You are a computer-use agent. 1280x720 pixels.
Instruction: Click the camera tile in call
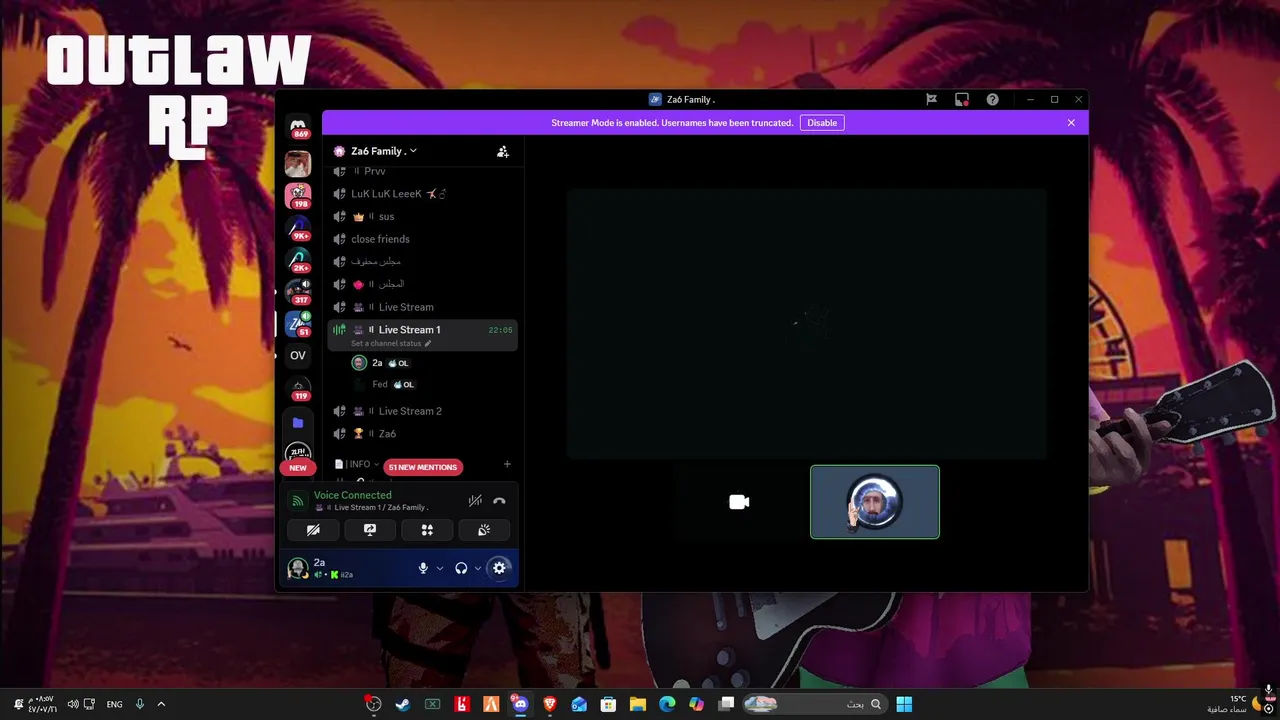739,502
